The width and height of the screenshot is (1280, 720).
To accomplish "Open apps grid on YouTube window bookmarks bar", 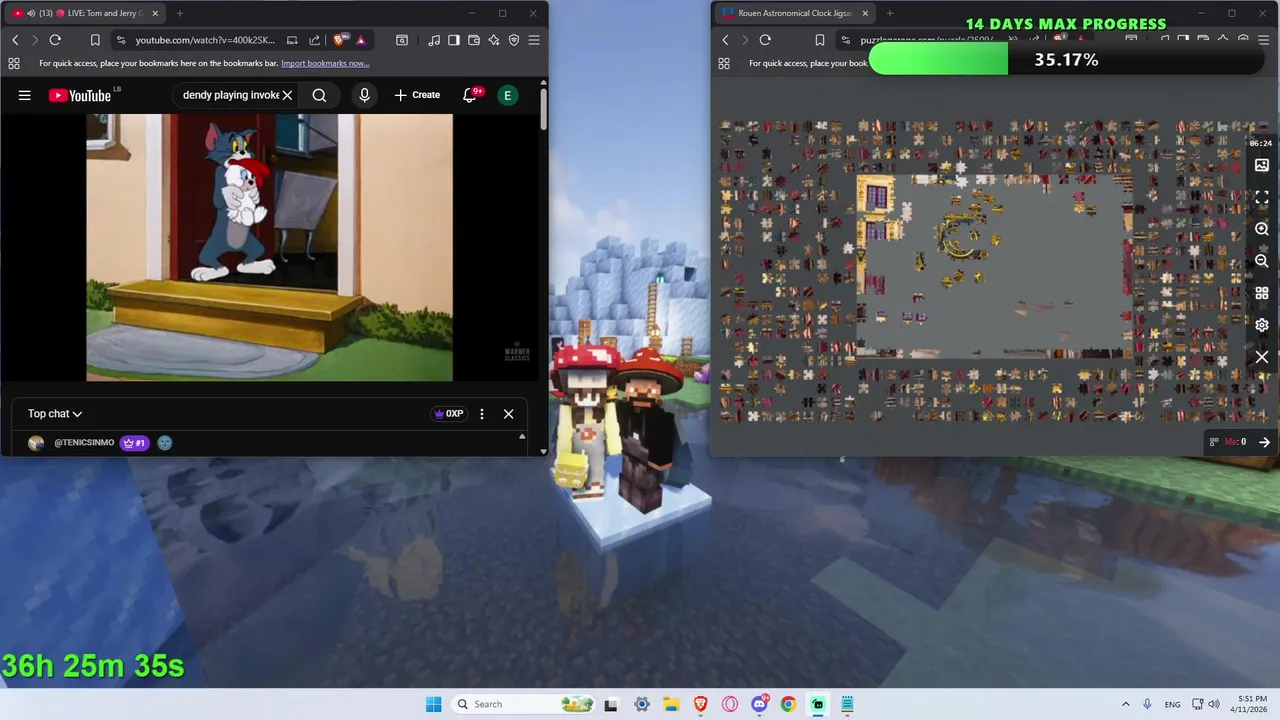I will pos(14,63).
